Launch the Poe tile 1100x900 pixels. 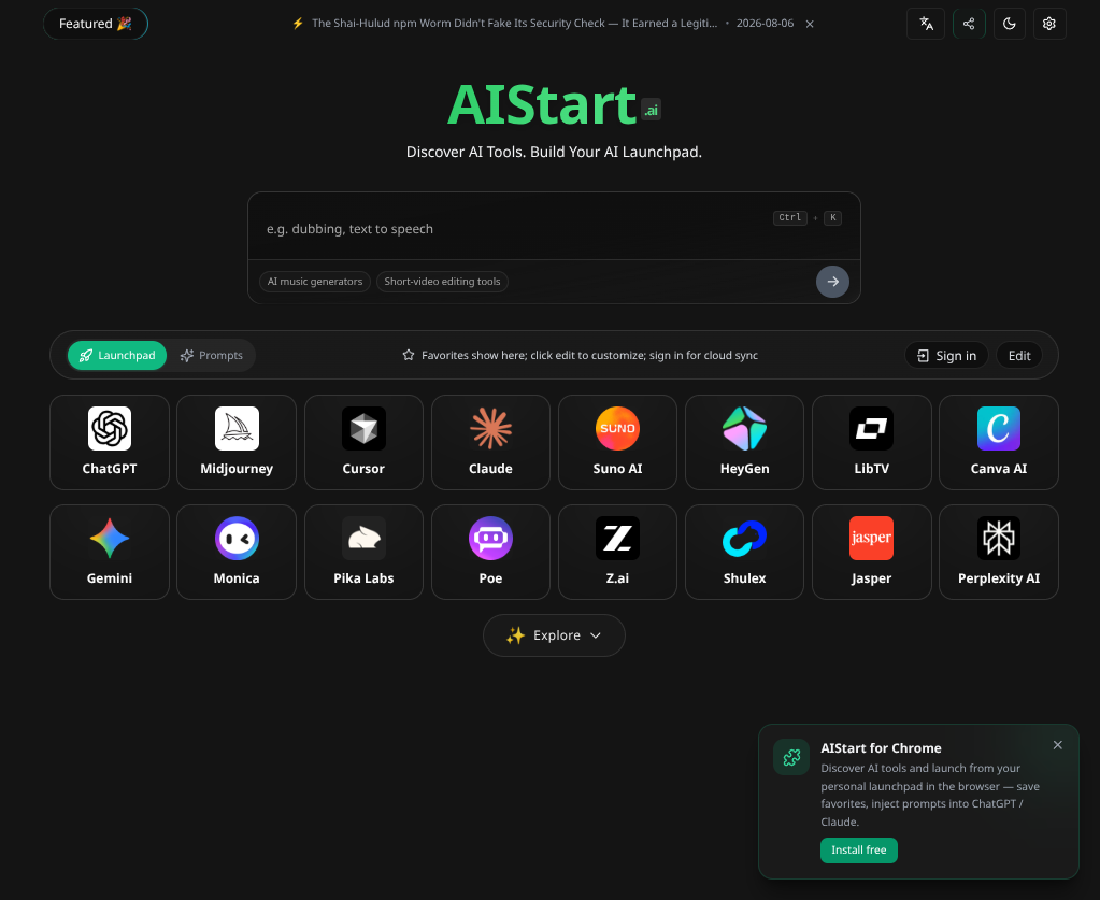[490, 552]
